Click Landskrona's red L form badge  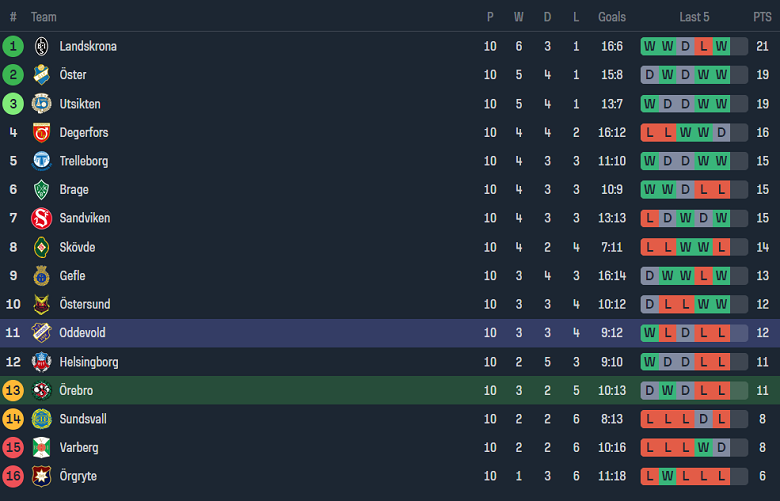704,46
